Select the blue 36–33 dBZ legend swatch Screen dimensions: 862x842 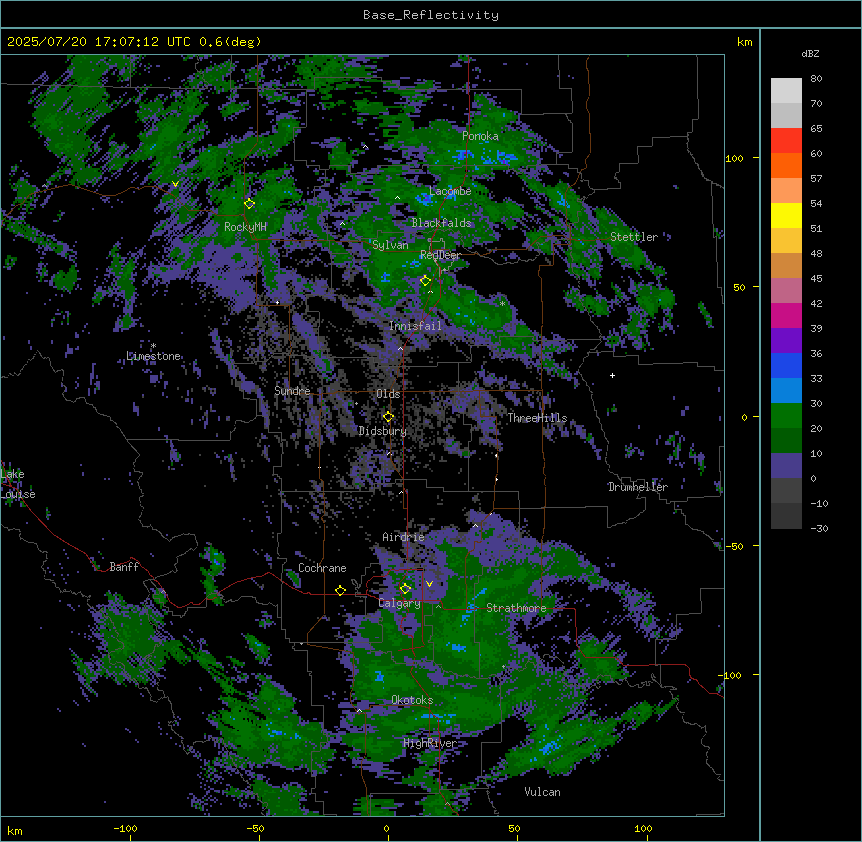coord(786,365)
